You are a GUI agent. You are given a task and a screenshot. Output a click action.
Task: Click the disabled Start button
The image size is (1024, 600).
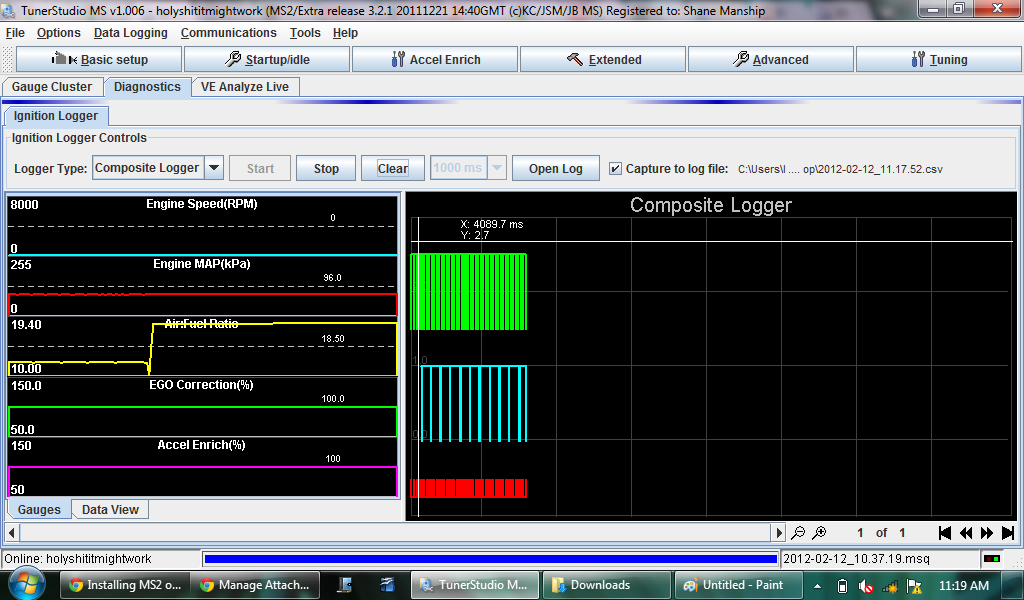coord(260,168)
